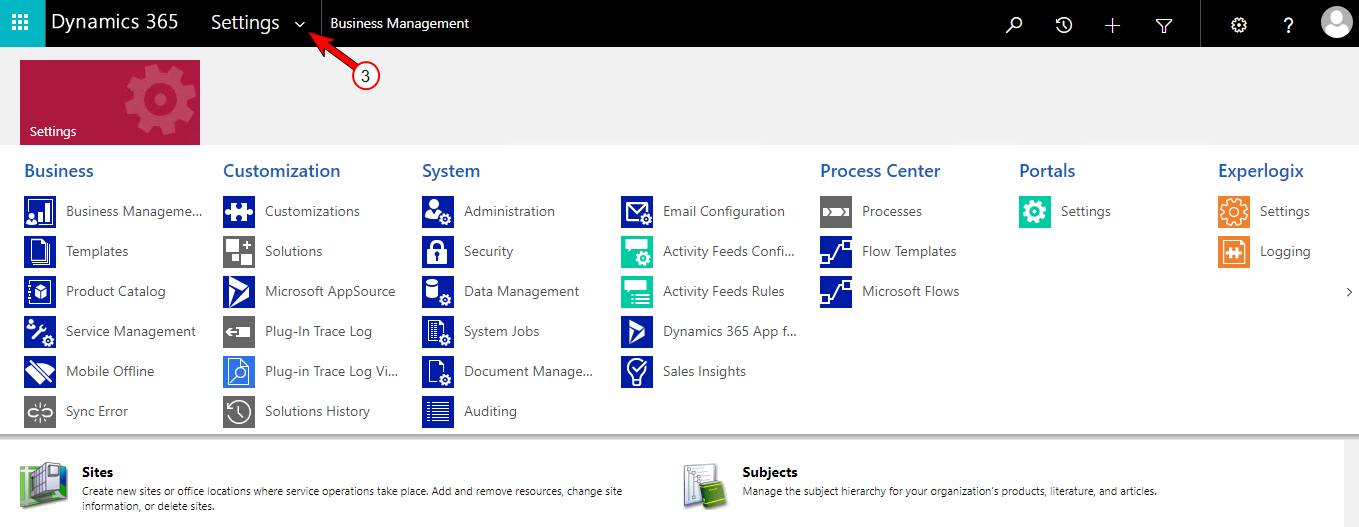
Task: Open the search magnifier in top bar
Action: (1014, 25)
